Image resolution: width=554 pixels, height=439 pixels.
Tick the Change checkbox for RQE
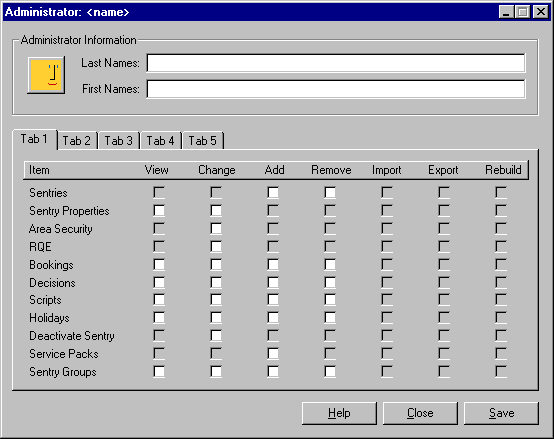pos(216,246)
